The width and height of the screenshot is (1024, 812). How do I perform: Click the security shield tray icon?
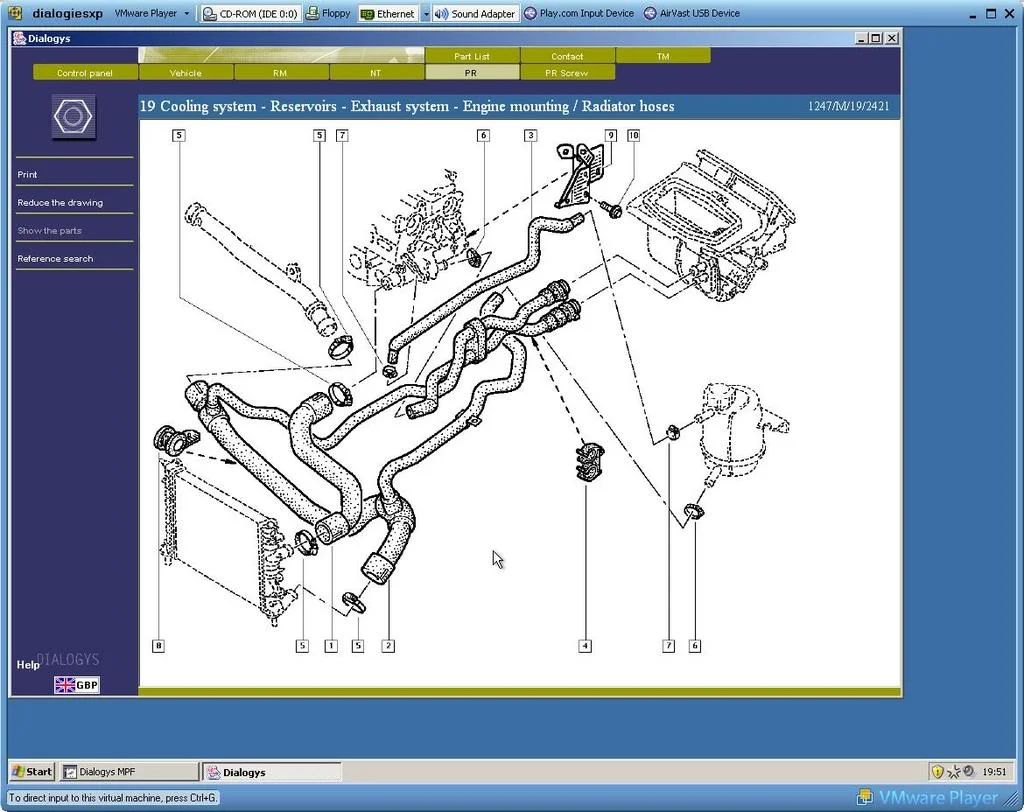(937, 771)
